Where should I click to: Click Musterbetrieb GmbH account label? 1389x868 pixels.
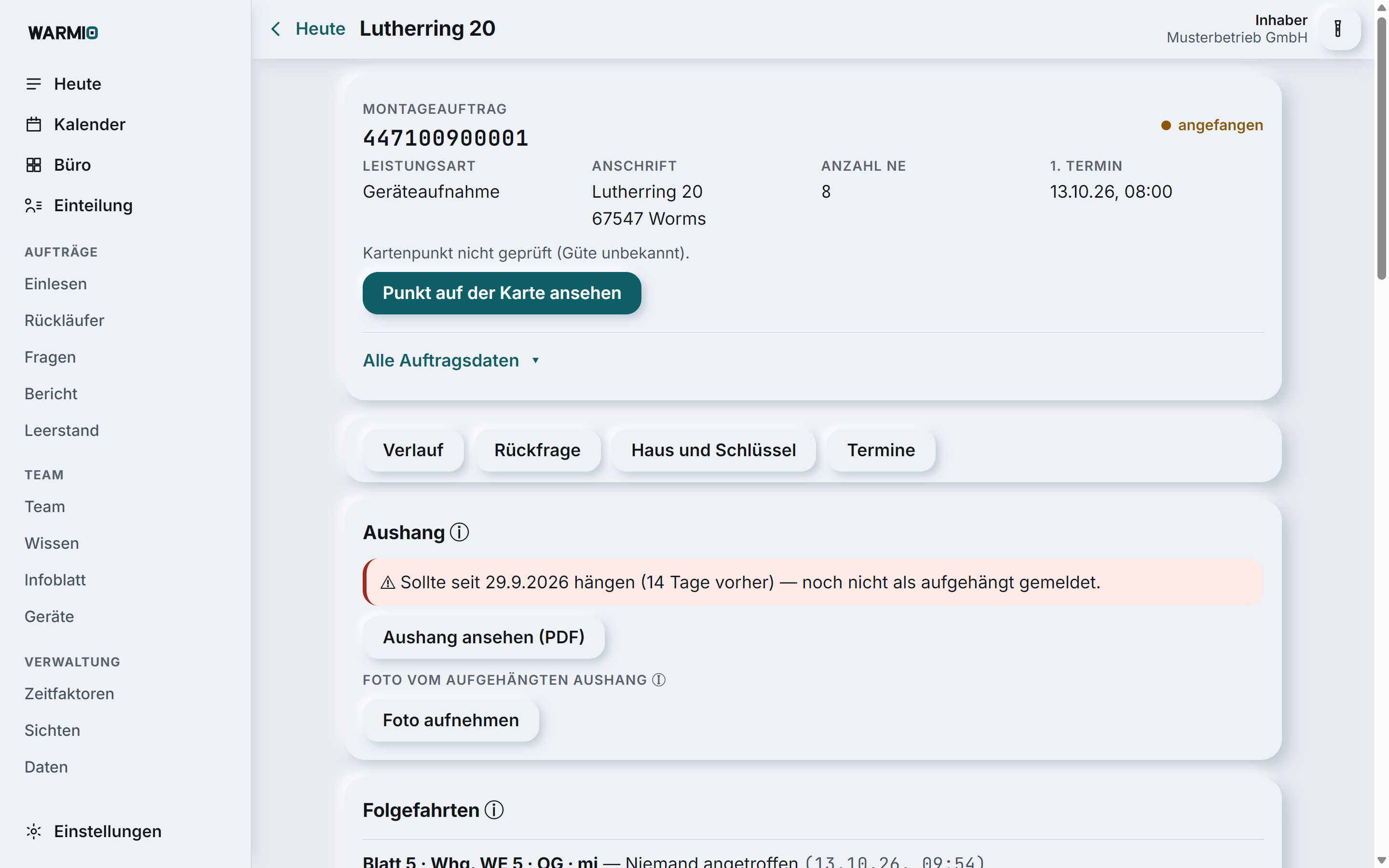pos(1237,38)
